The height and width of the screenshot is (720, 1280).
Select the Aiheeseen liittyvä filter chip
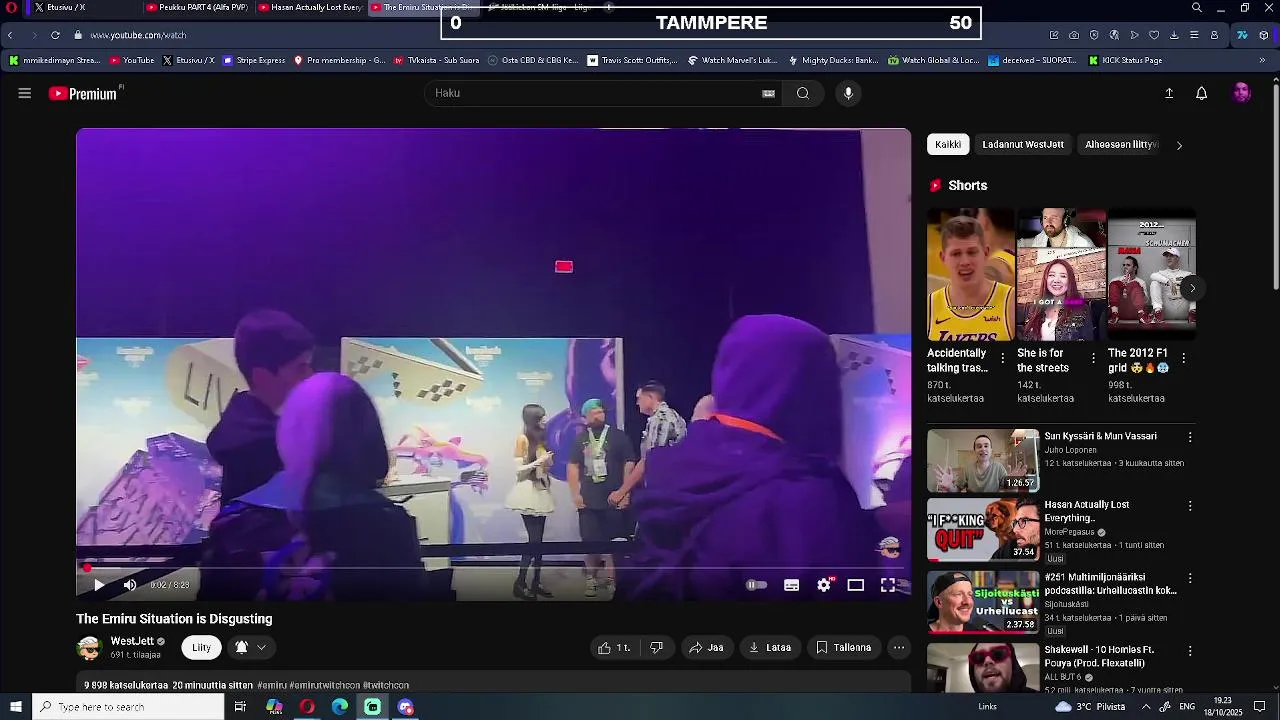[x=1121, y=144]
